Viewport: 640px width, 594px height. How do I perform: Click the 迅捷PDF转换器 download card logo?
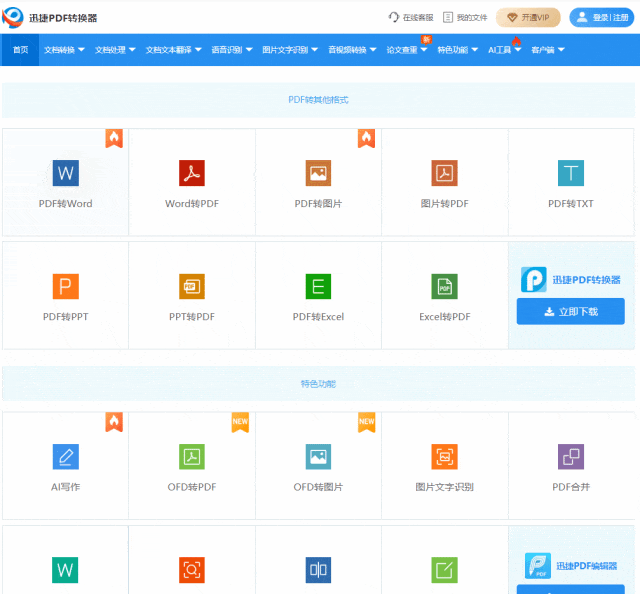(x=533, y=280)
